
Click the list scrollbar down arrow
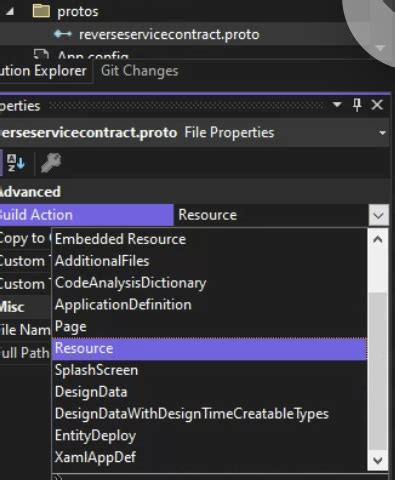(x=378, y=460)
